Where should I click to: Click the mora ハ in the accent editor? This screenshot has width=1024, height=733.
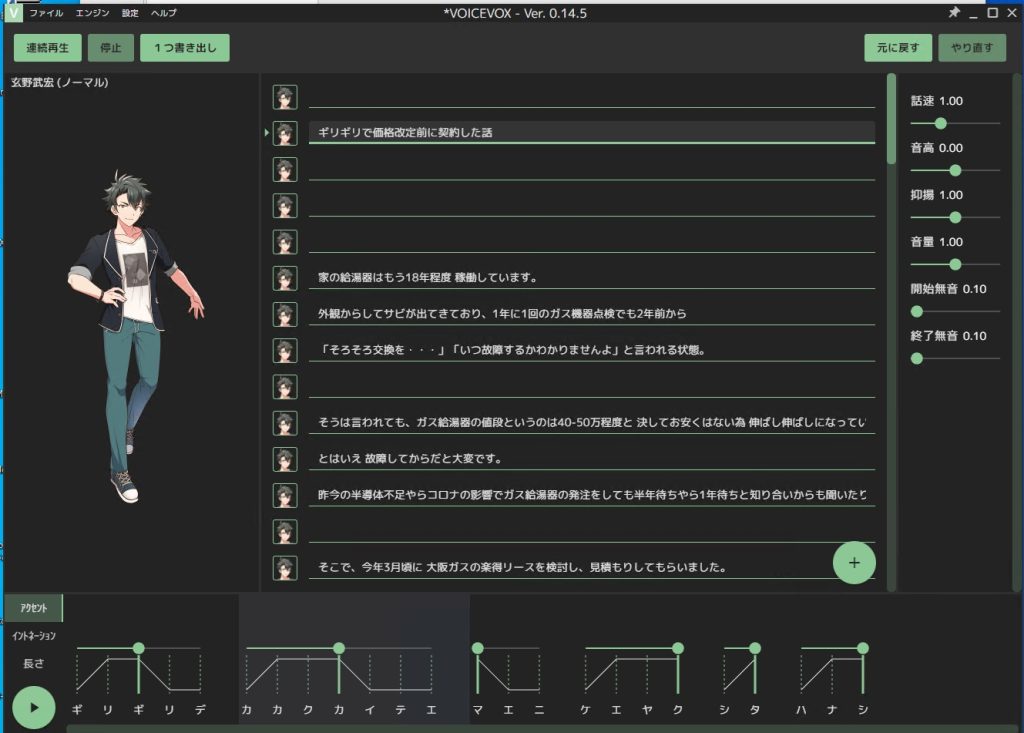click(x=801, y=709)
